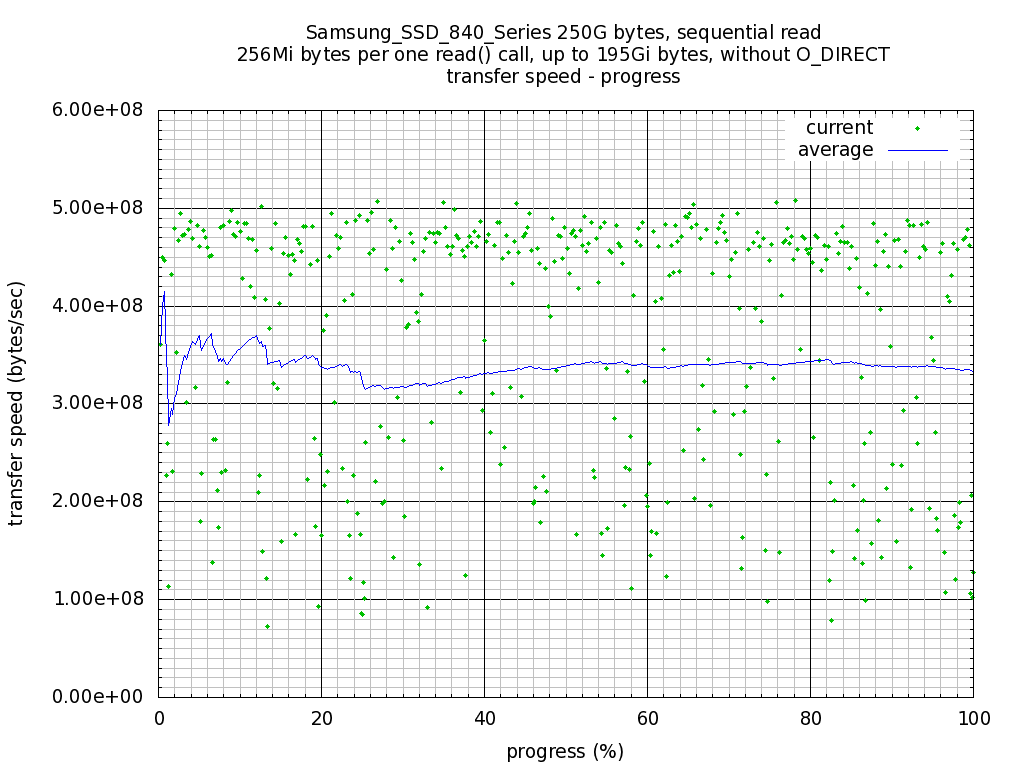Click the y-axis tick '1.00e+08'

click(x=97, y=598)
